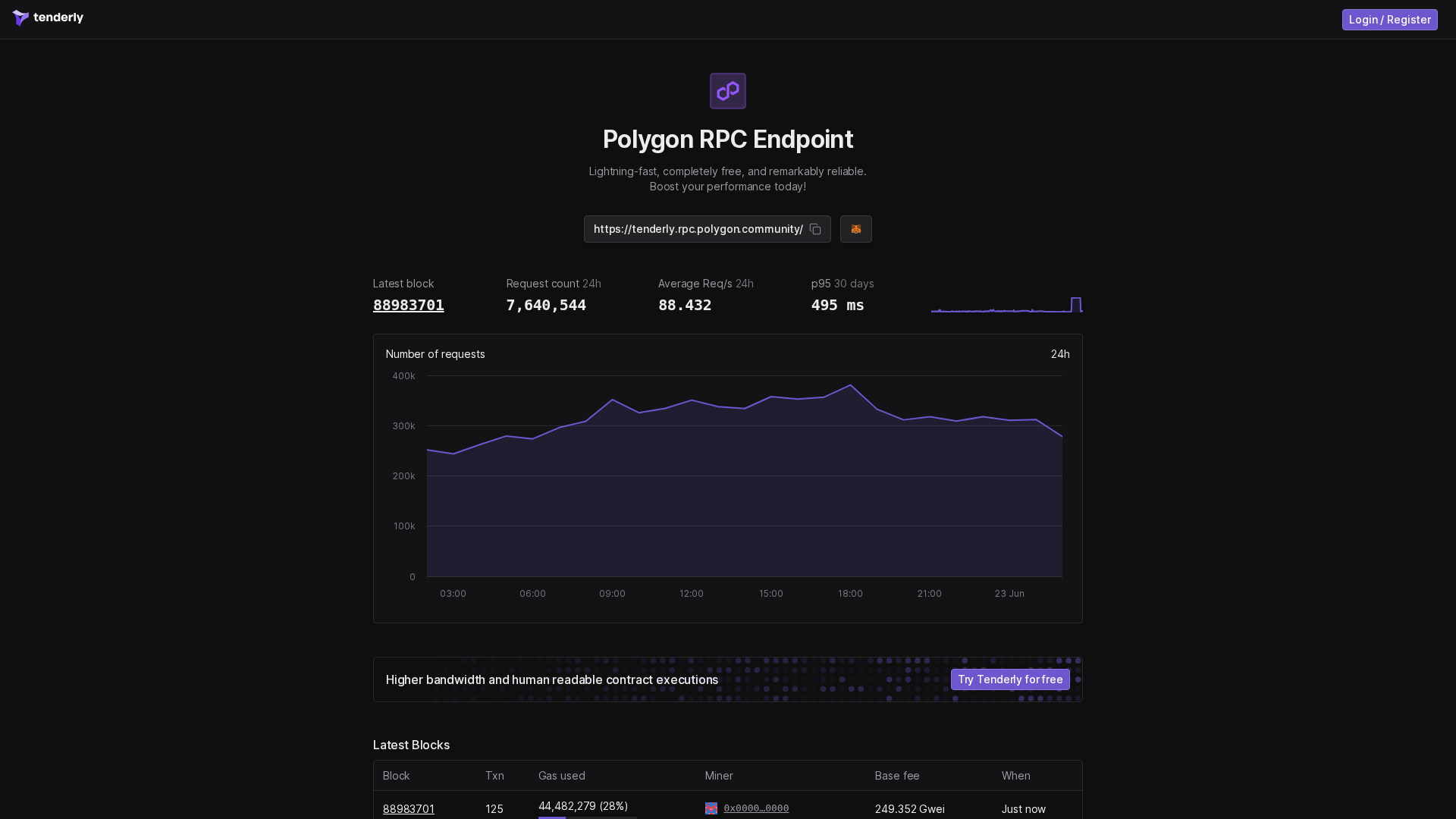Click the 09:00 x-axis label
The image size is (1456, 819).
(x=613, y=594)
